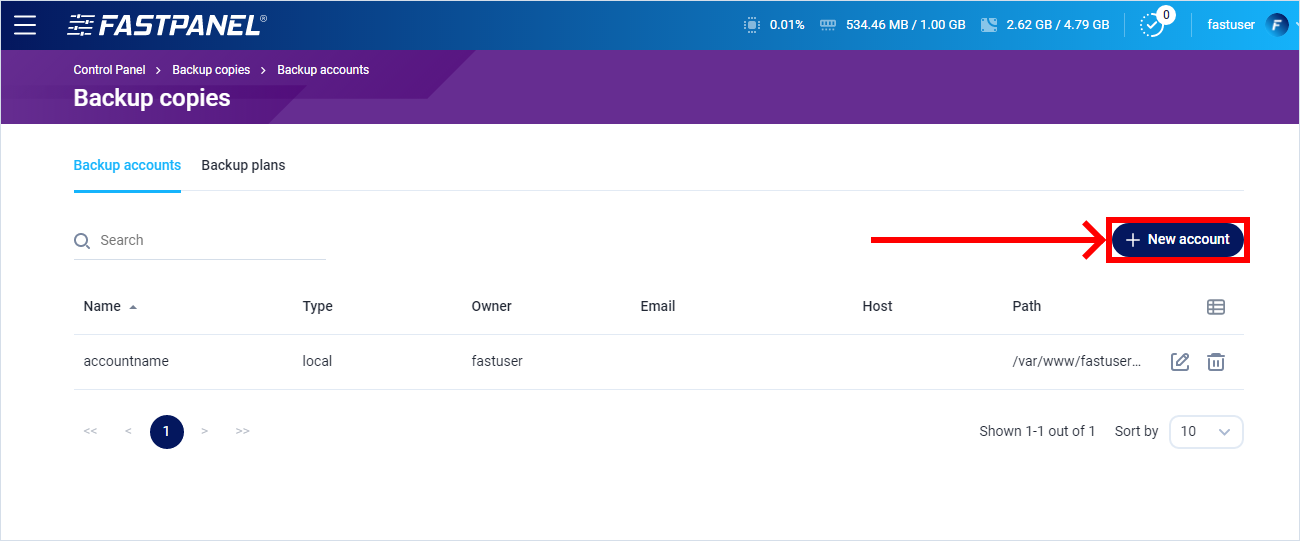1300x541 pixels.
Task: Focus the Search input field
Action: coord(200,241)
